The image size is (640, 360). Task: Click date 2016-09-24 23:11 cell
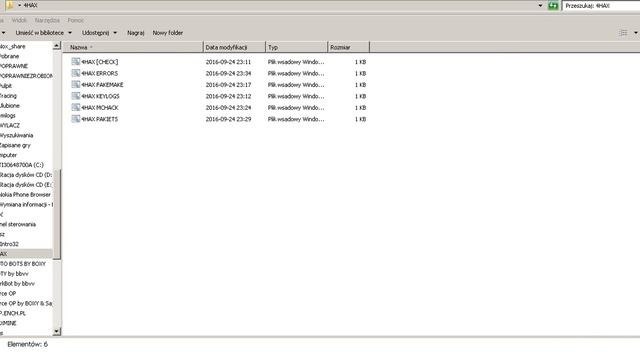(228, 62)
